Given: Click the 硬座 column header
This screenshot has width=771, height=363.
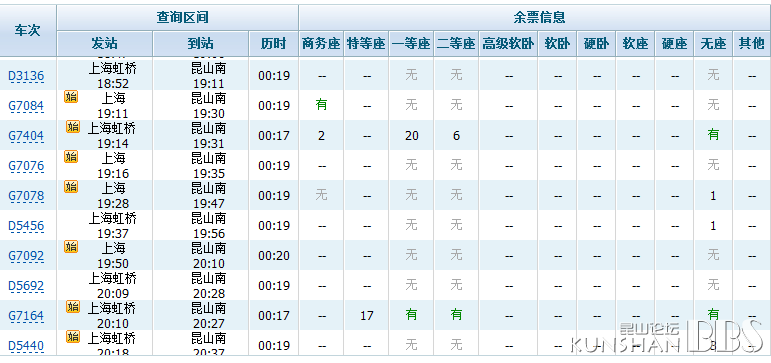Looking at the screenshot, I should click(x=675, y=44).
